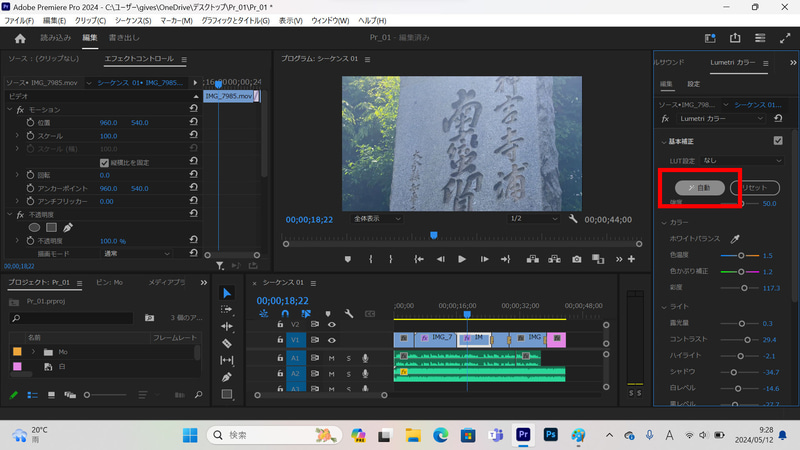
Task: Go to In point in program monitor
Action: [419, 259]
